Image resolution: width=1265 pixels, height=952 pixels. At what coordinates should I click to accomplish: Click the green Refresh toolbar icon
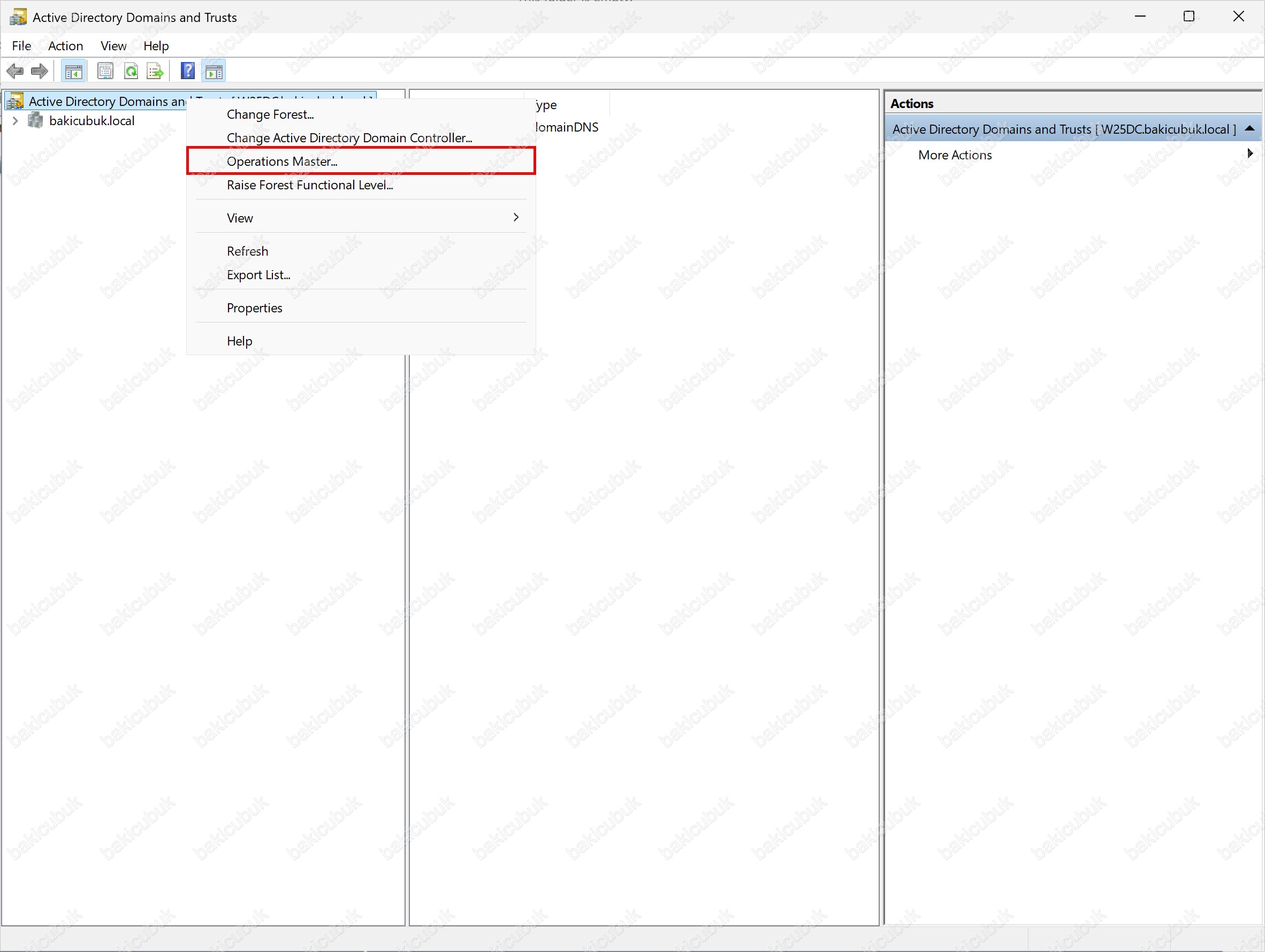point(131,72)
